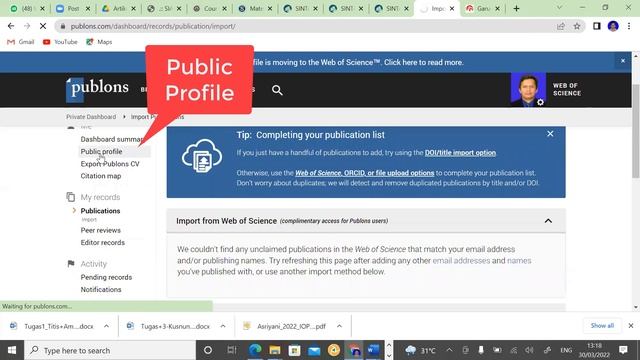Click Show all downloads
Image resolution: width=640 pixels, height=360 pixels.
click(x=602, y=325)
